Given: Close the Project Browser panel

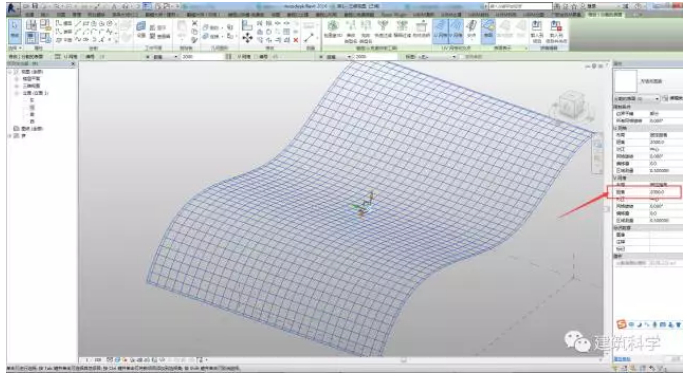Looking at the screenshot, I should coord(73,64).
